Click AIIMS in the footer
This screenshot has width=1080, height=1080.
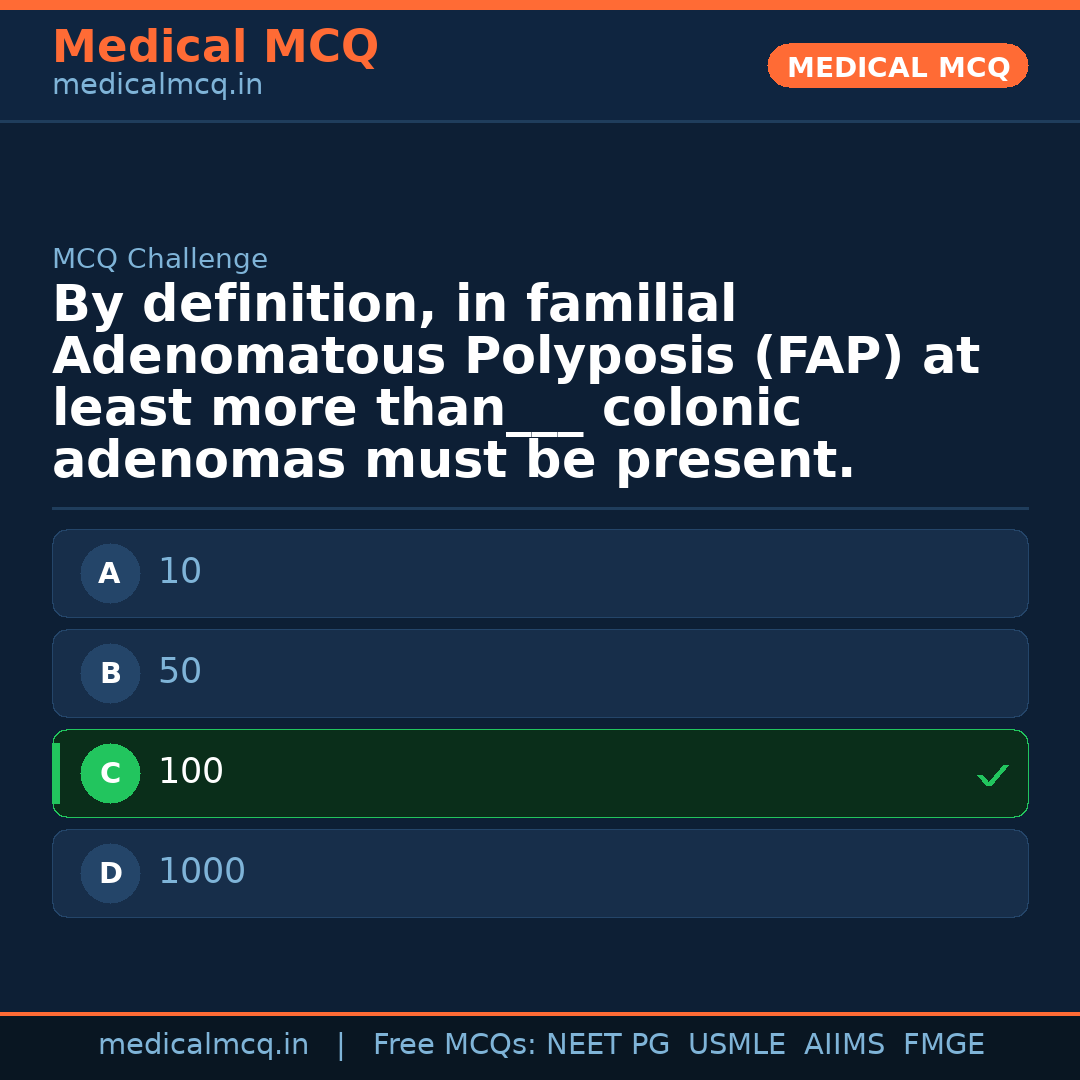pyautogui.click(x=844, y=1045)
